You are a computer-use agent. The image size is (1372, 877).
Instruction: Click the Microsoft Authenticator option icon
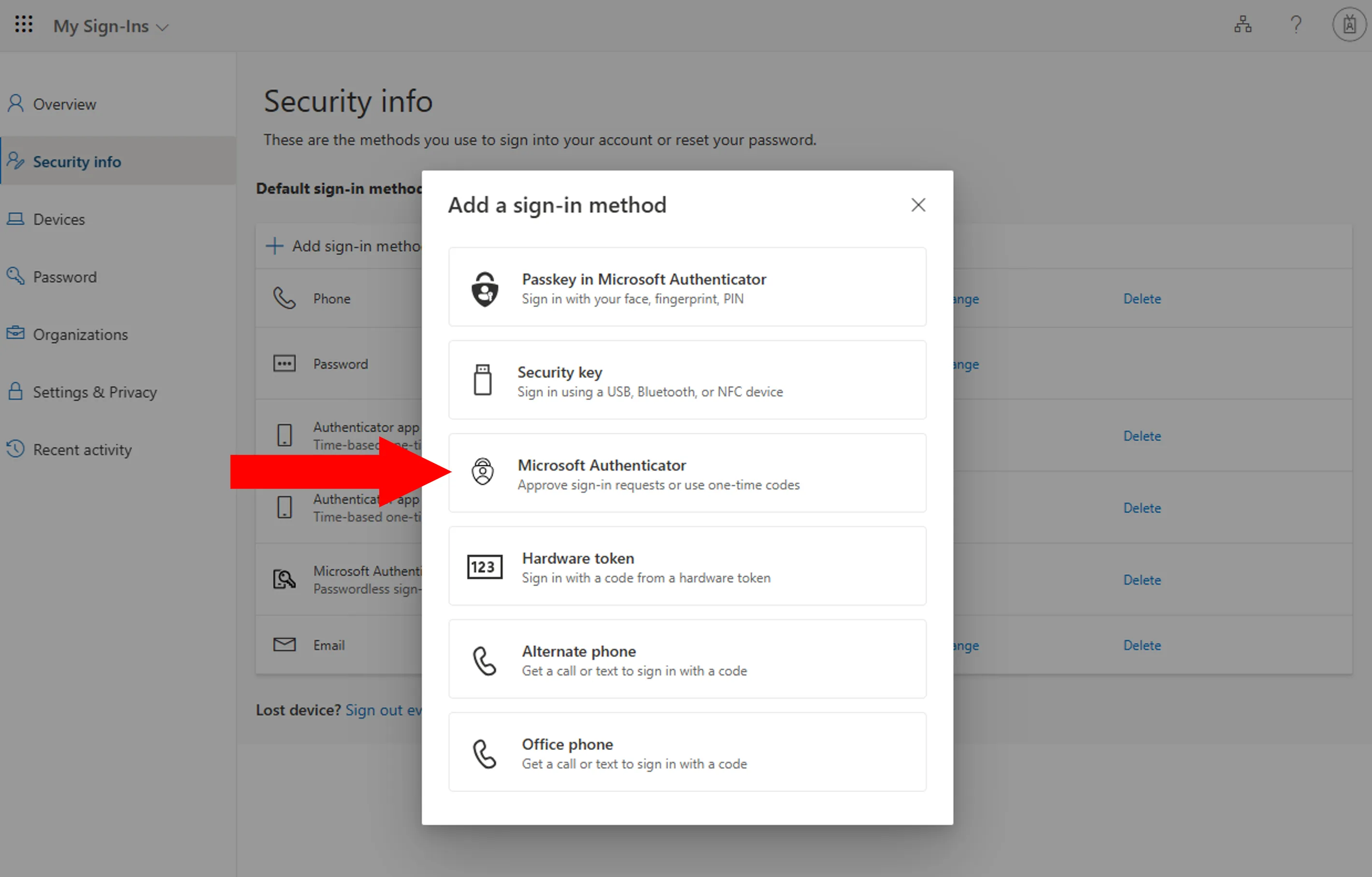pyautogui.click(x=483, y=472)
